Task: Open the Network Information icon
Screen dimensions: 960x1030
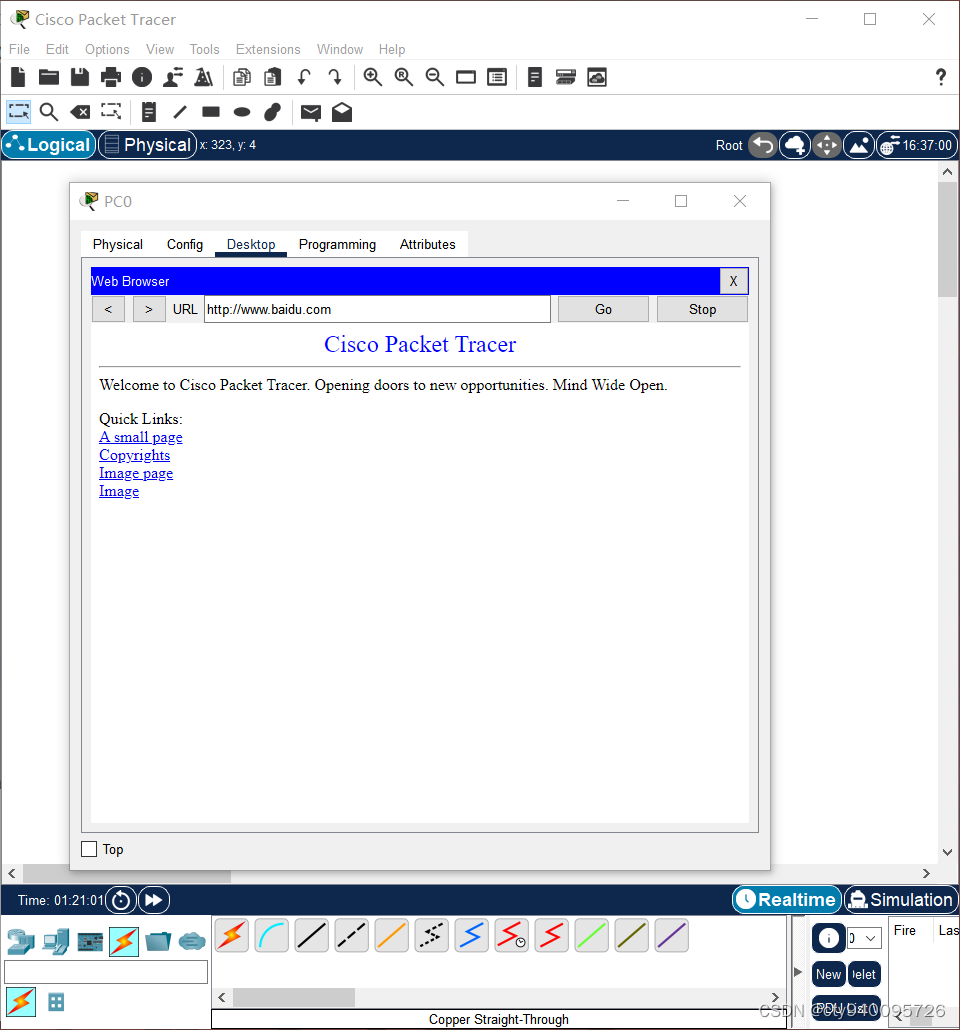Action: [141, 78]
